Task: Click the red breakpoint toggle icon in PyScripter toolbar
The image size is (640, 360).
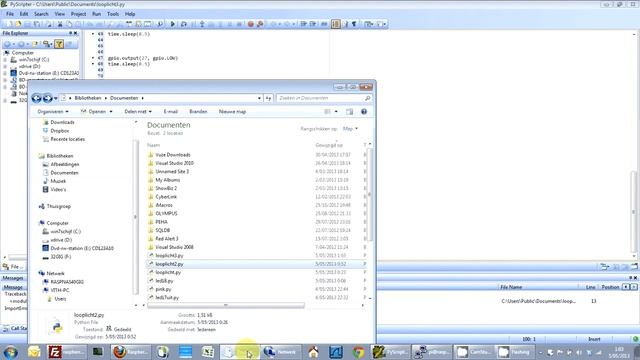Action: click(251, 24)
